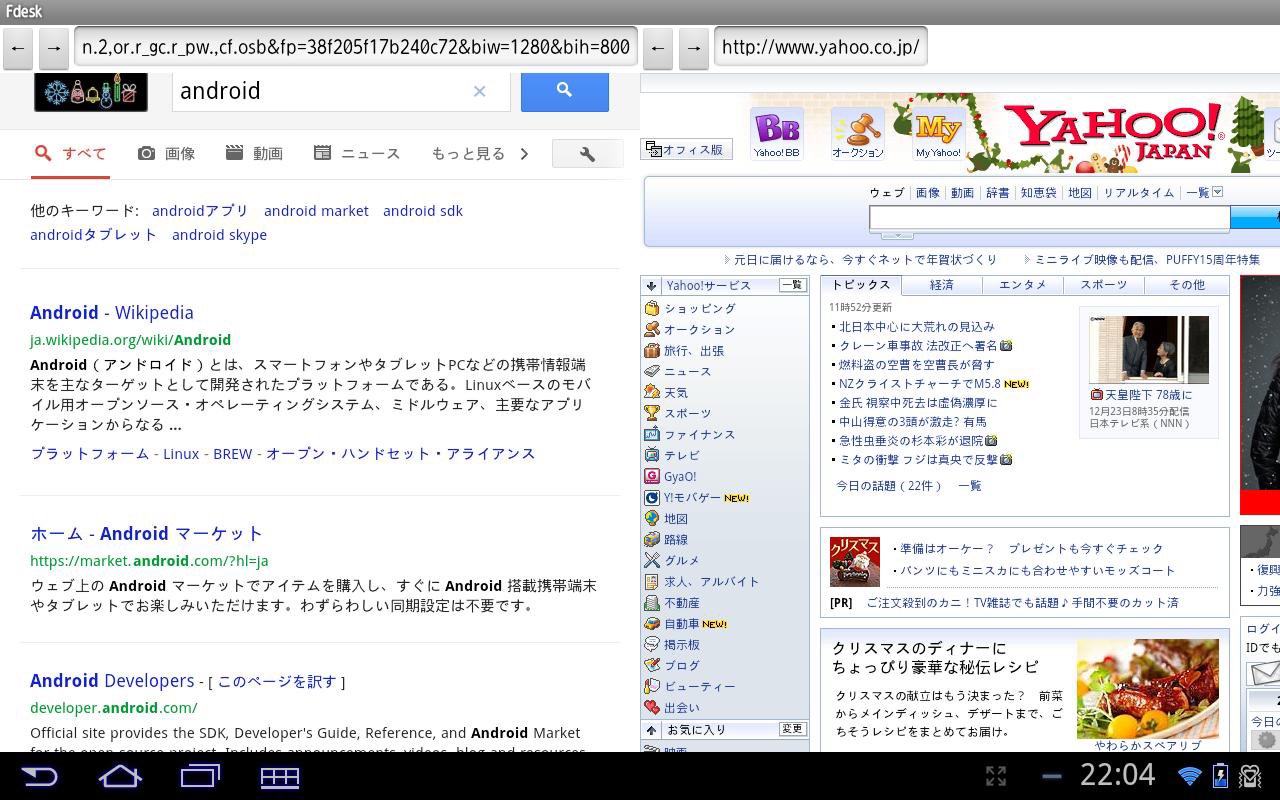This screenshot has width=1280, height=800.
Task: Switch to the 動画 search tab
Action: (254, 153)
